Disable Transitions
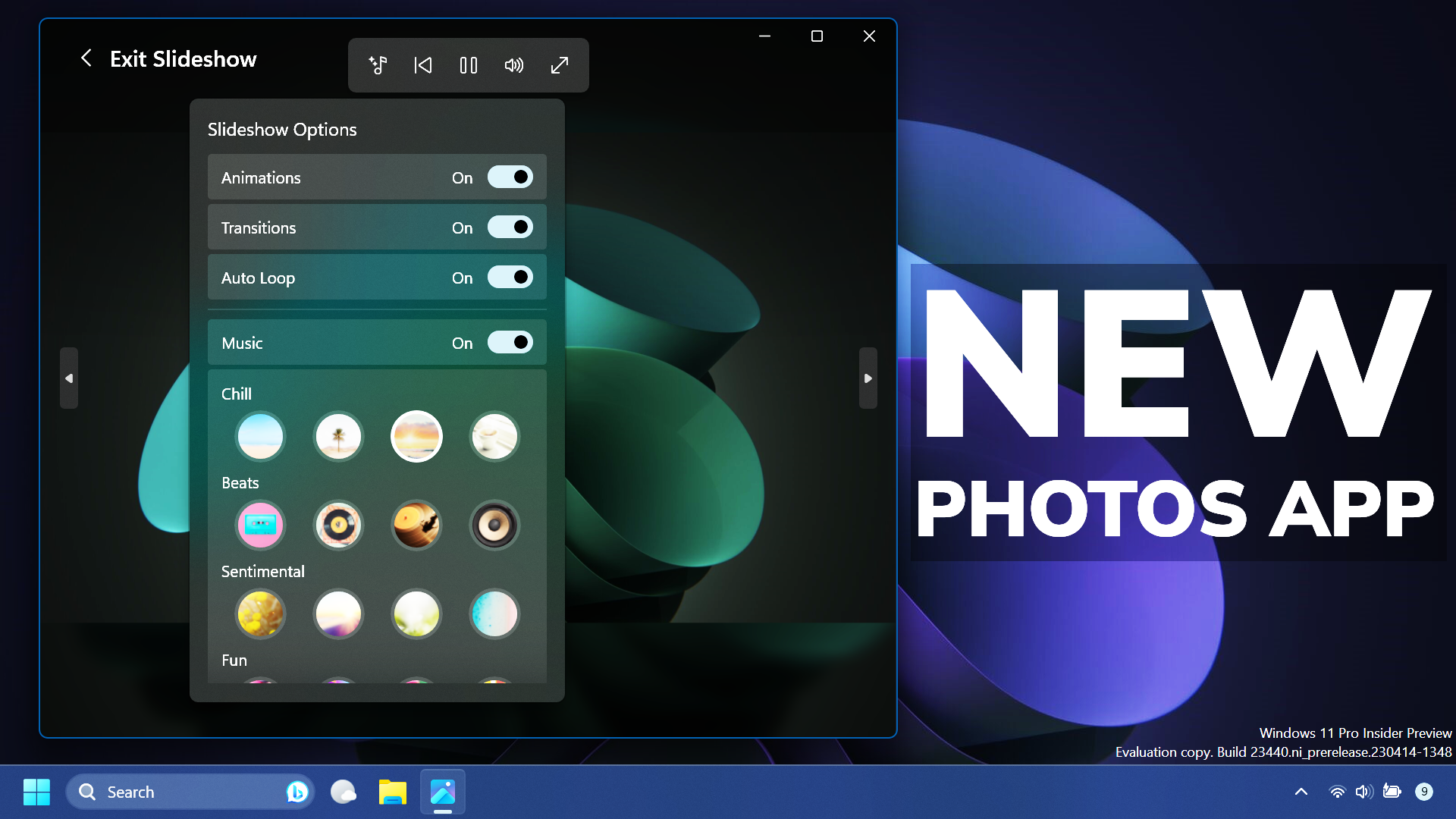Viewport: 1456px width, 819px height. point(510,227)
